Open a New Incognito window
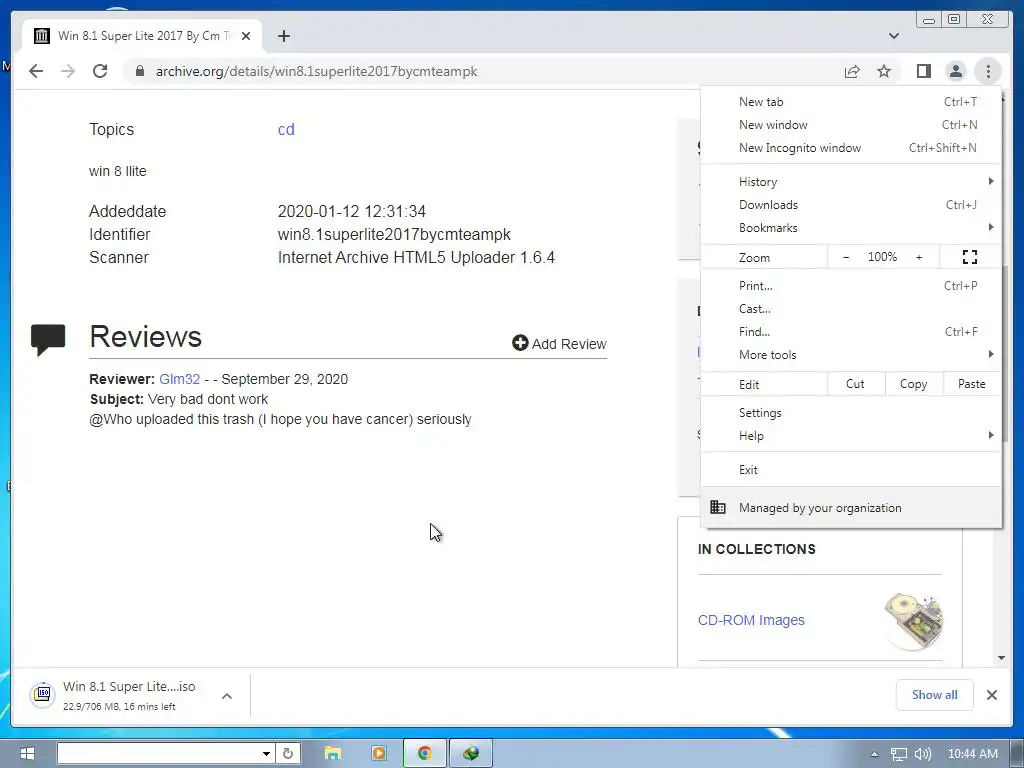 [851, 148]
